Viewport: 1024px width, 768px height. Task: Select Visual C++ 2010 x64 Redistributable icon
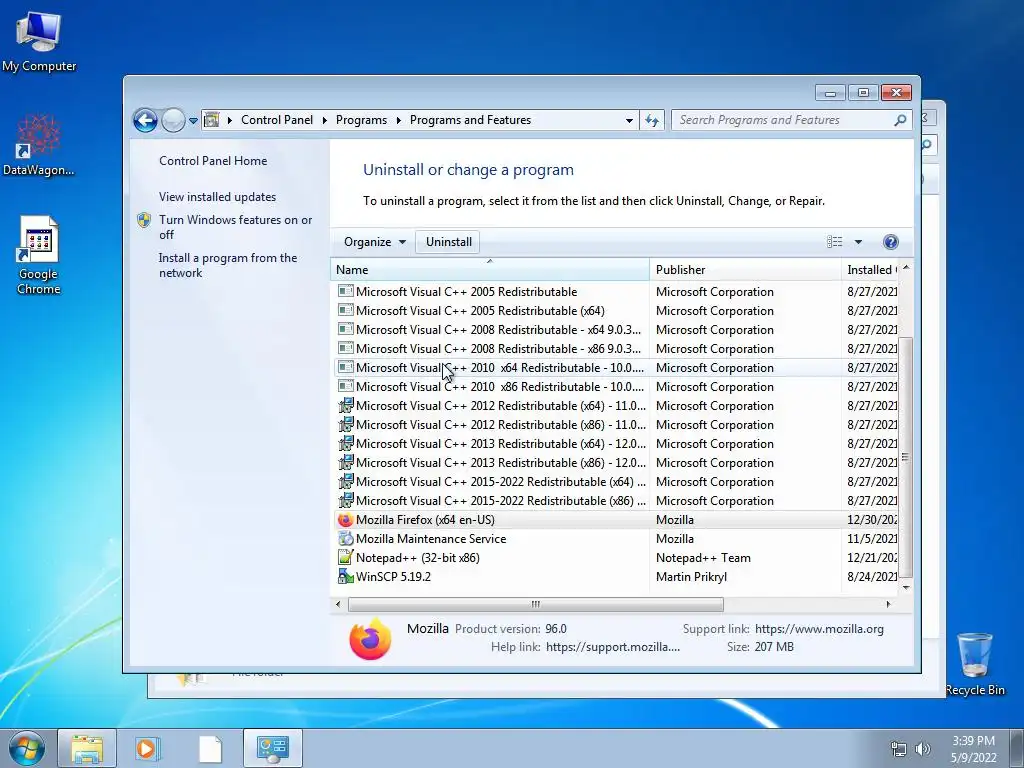345,367
